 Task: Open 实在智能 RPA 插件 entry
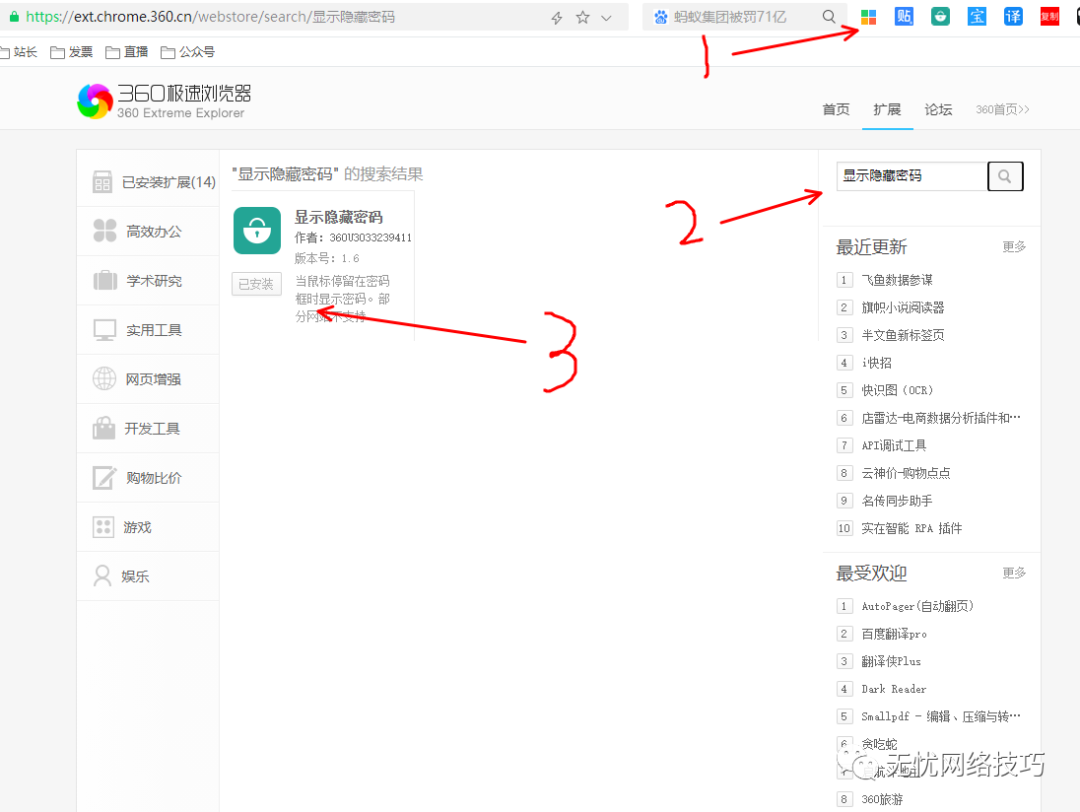pyautogui.click(x=911, y=528)
